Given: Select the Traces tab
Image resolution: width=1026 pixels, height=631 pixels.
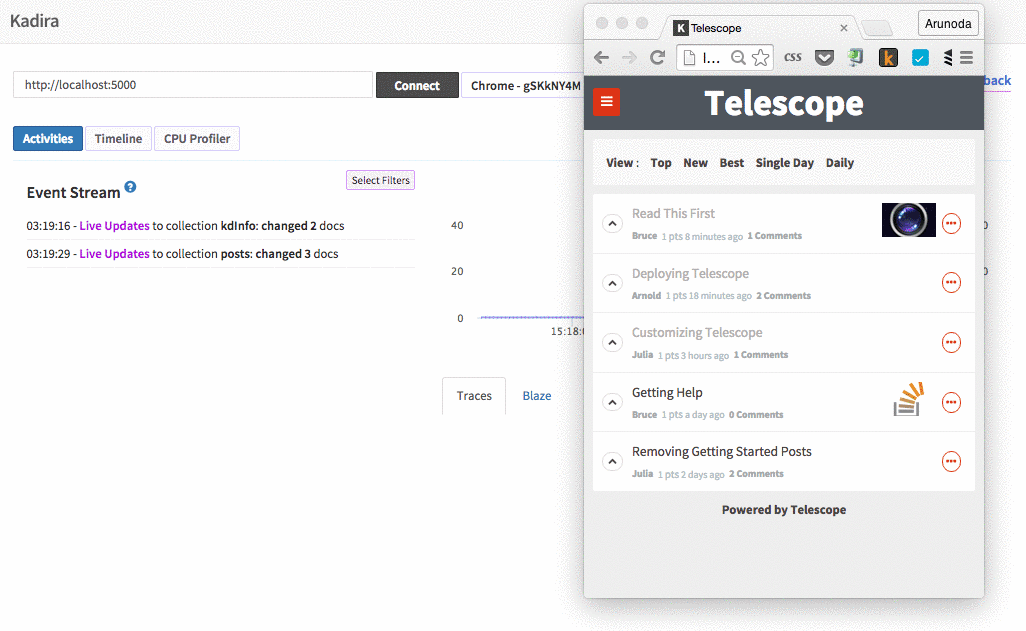Looking at the screenshot, I should click(474, 395).
